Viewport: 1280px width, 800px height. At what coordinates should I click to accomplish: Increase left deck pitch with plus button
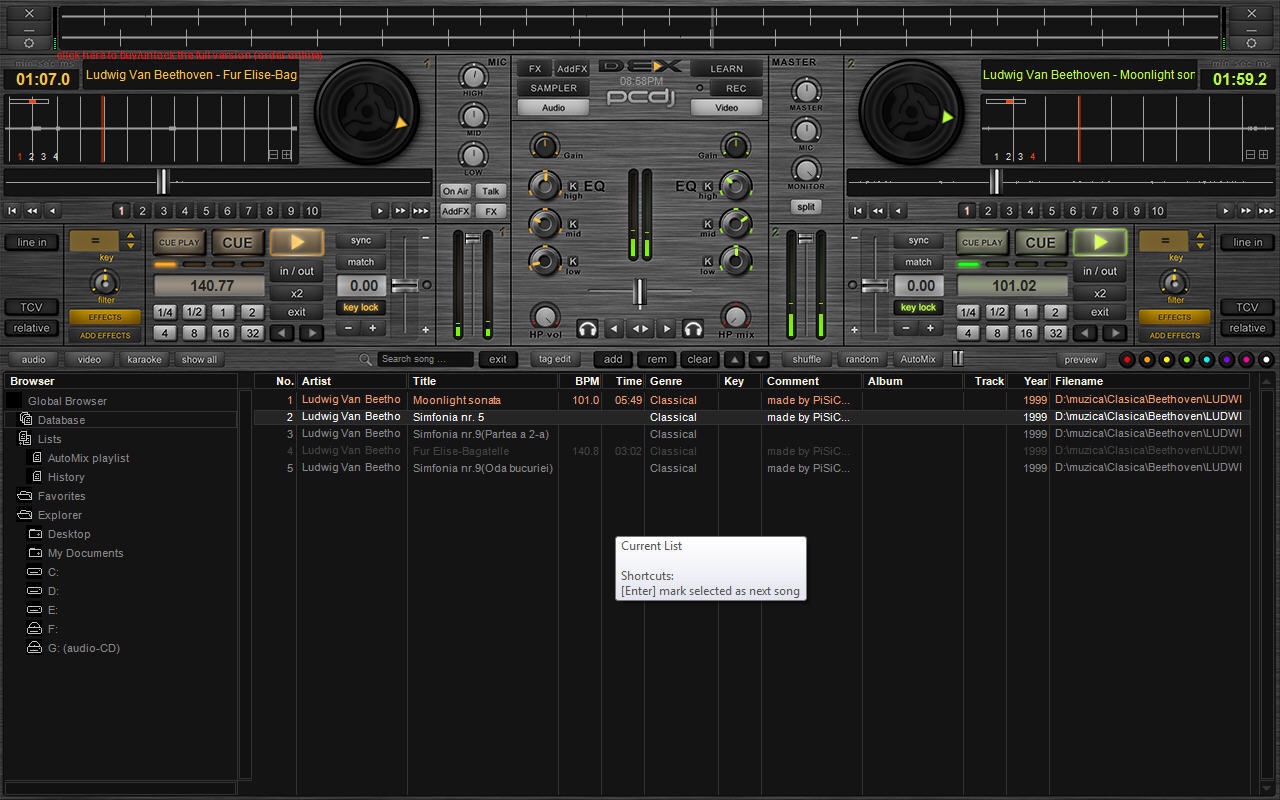372,328
